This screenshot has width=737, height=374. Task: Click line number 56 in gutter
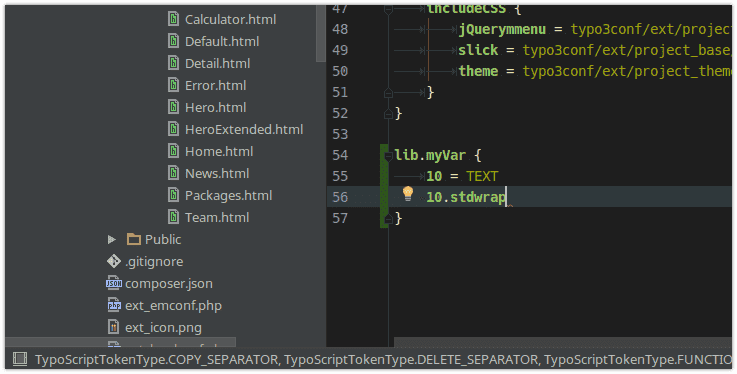(340, 197)
